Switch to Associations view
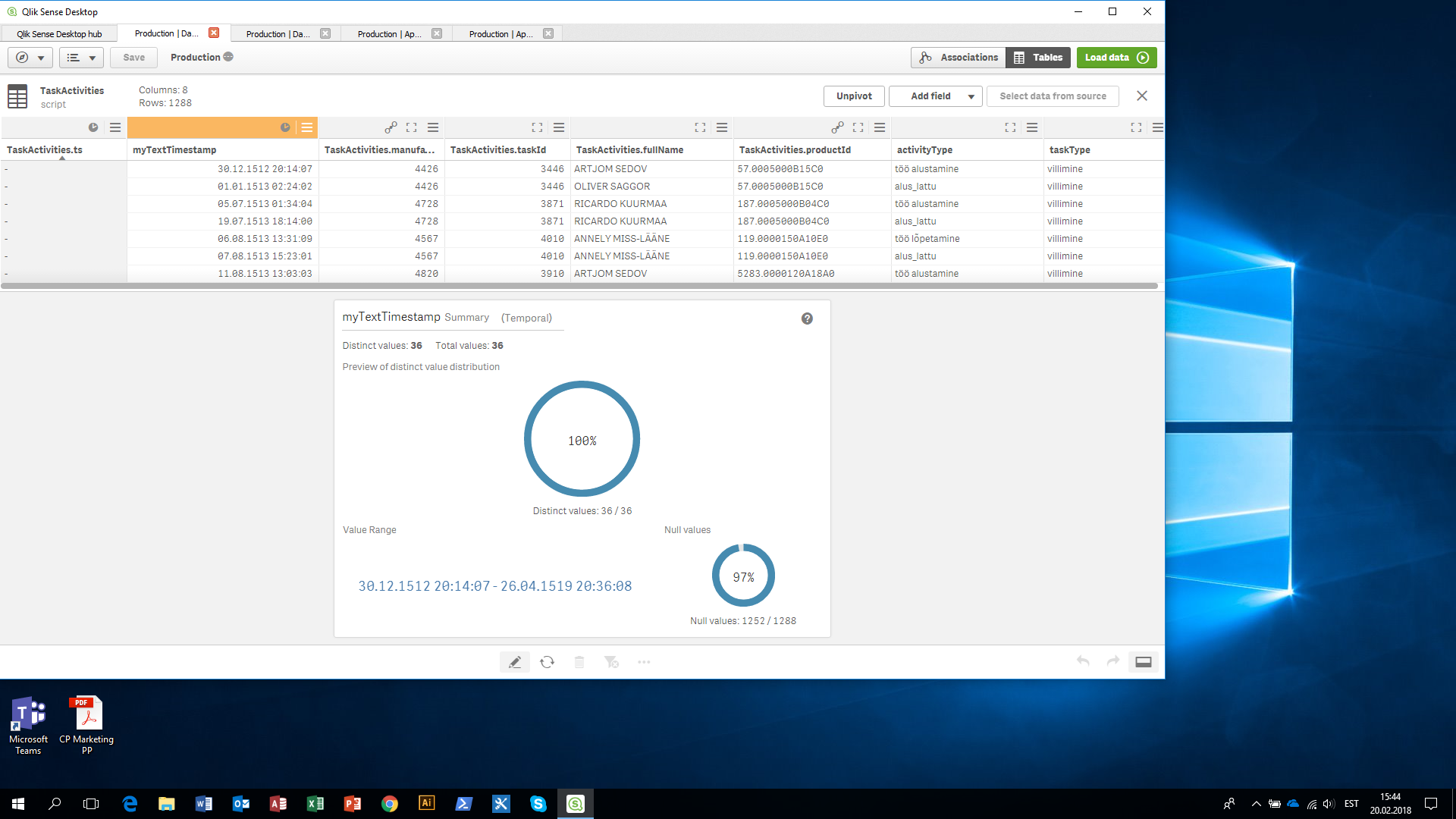 pos(959,58)
